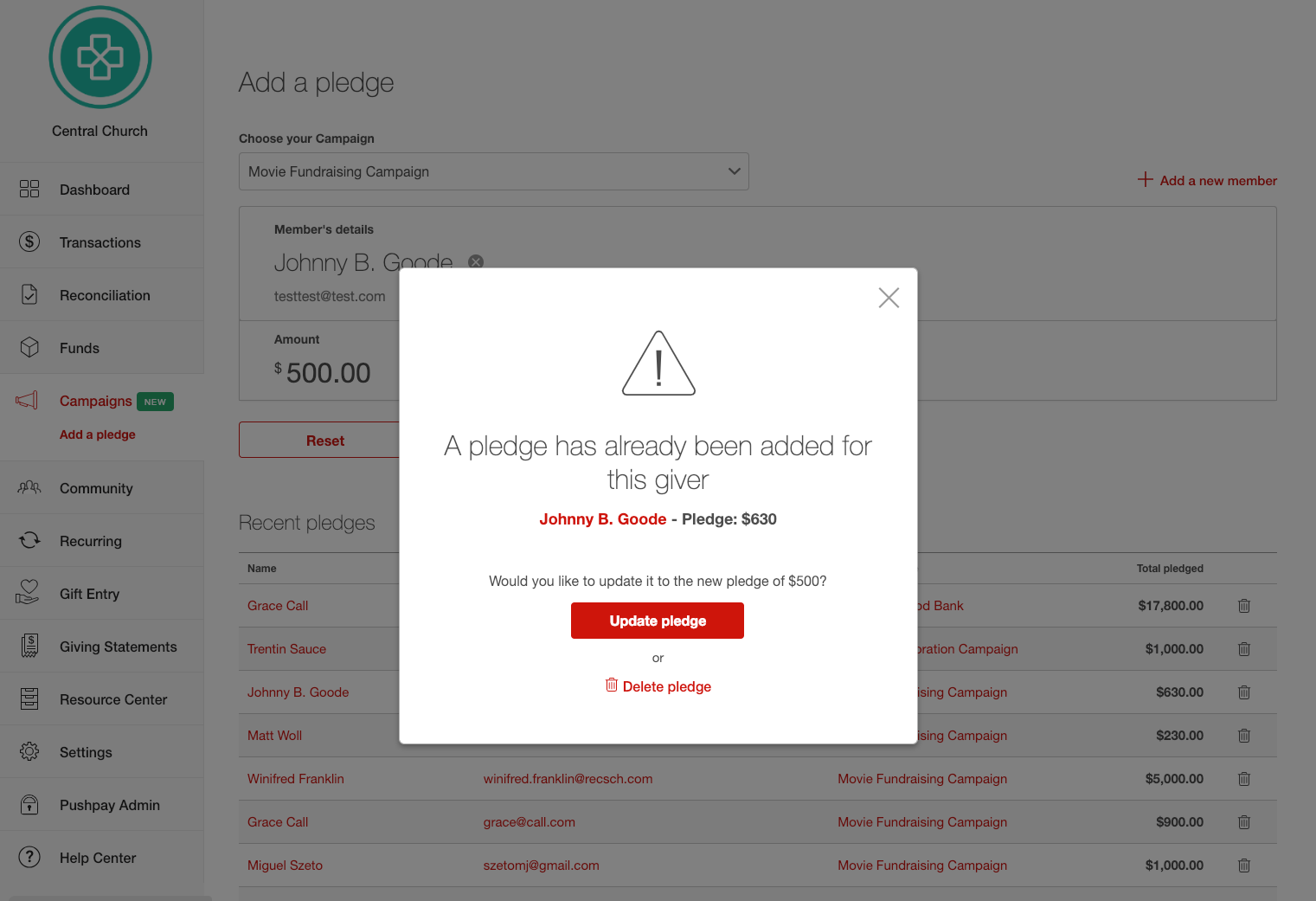
Task: Delete Miguel Szeto's pledge
Action: coord(1244,866)
